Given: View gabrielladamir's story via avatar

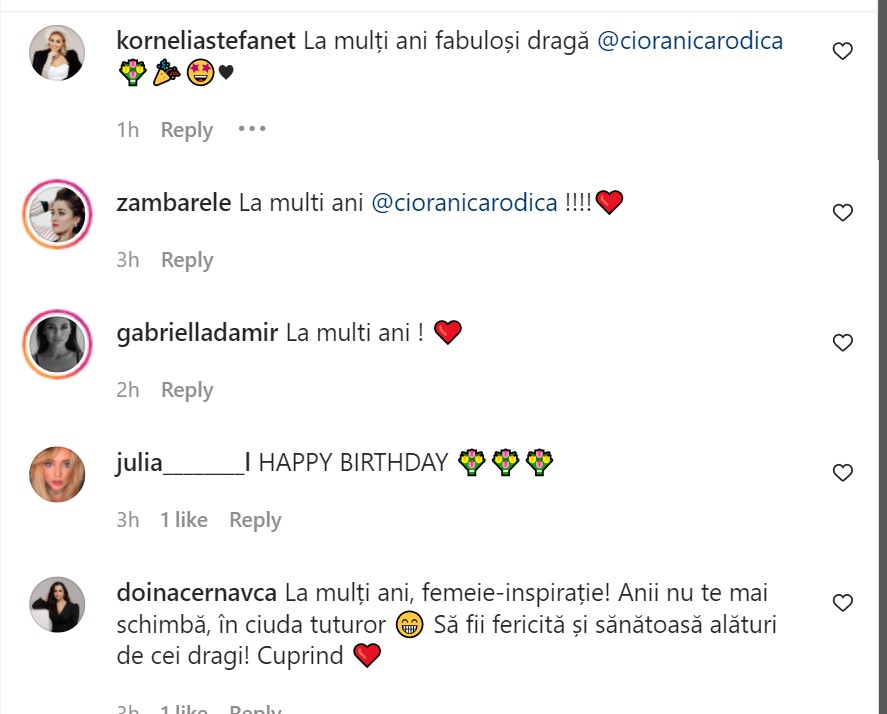Looking at the screenshot, I should click(x=57, y=344).
